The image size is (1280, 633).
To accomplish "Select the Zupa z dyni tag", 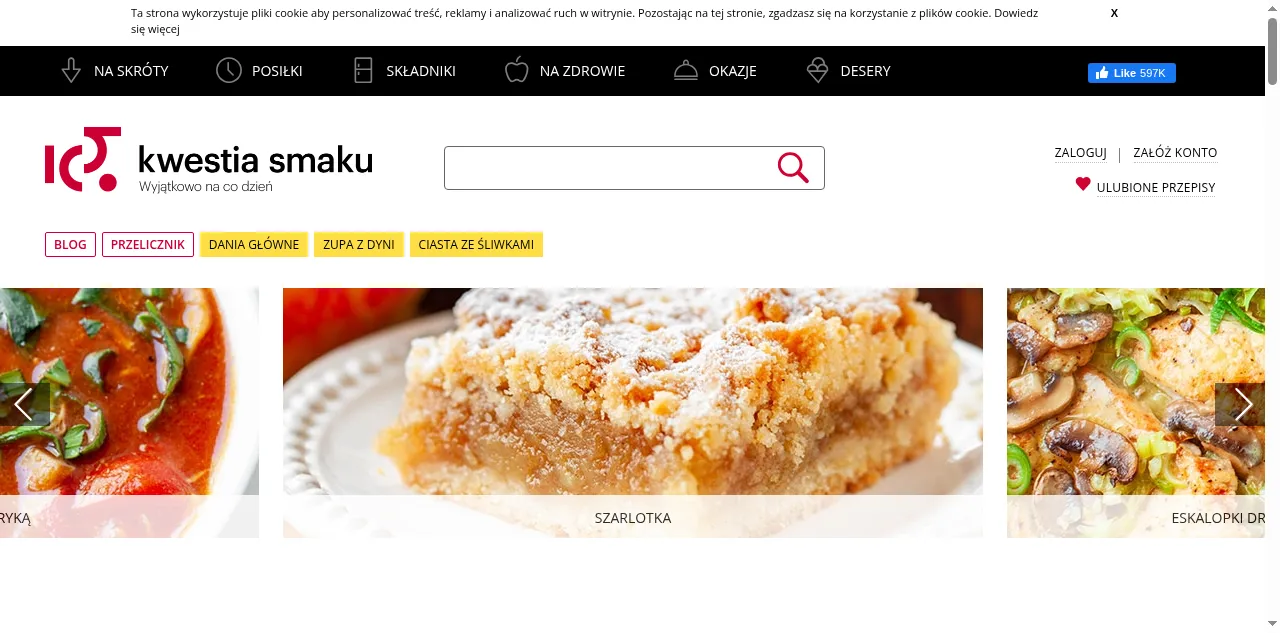I will [359, 245].
